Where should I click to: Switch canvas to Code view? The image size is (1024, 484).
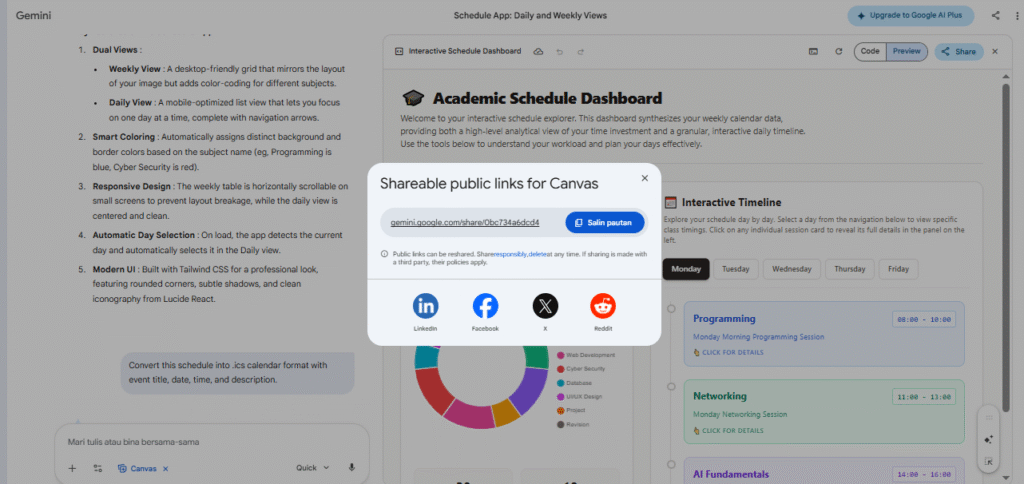point(870,51)
